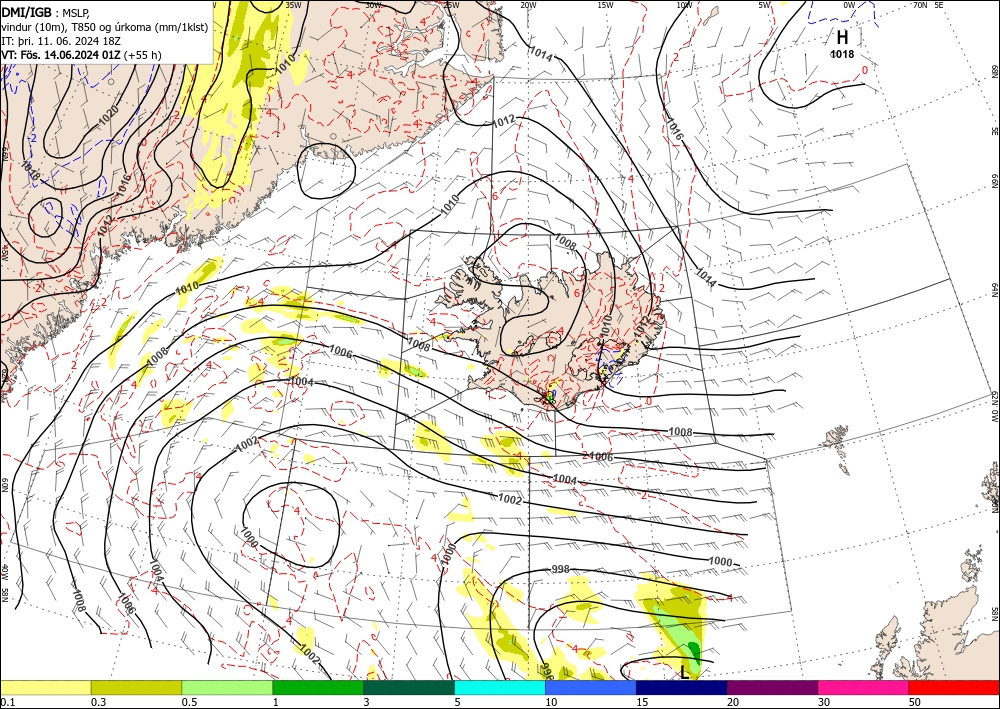The width and height of the screenshot is (1000, 709).
Task: Select the red 50 mm legend swatch
Action: [954, 687]
